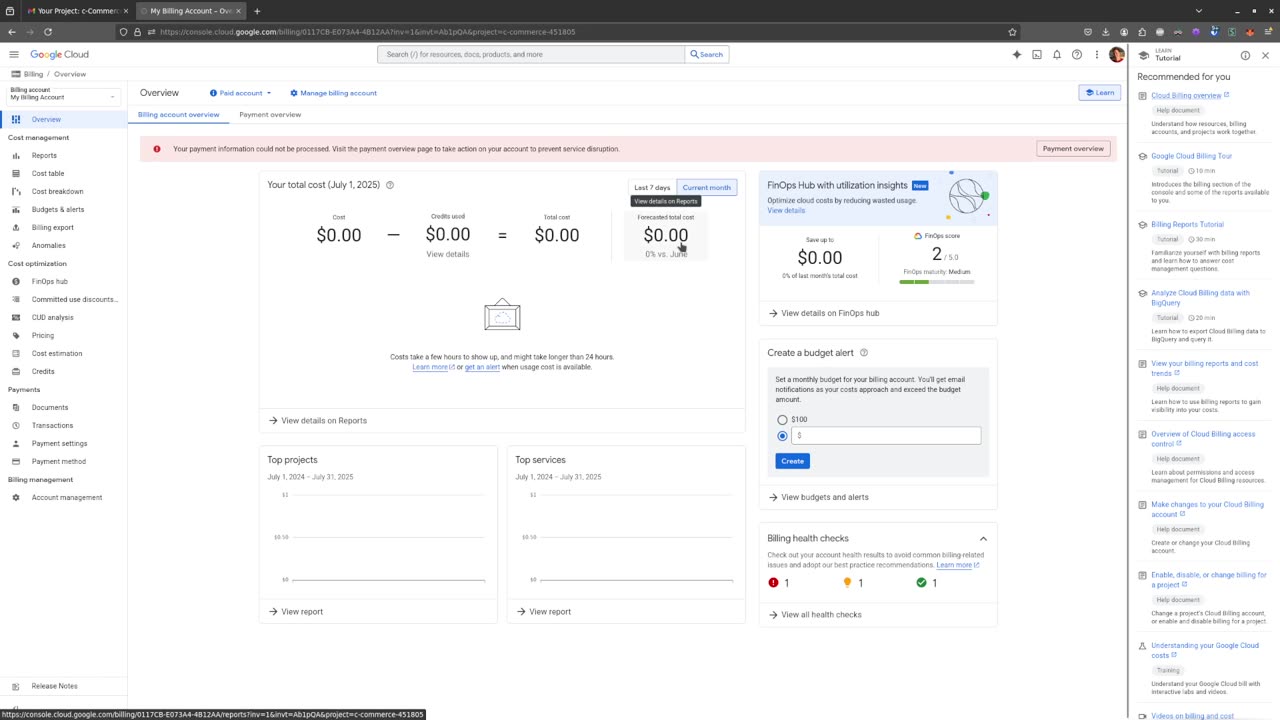Expand the Paid account dropdown
The height and width of the screenshot is (720, 1280).
point(241,93)
